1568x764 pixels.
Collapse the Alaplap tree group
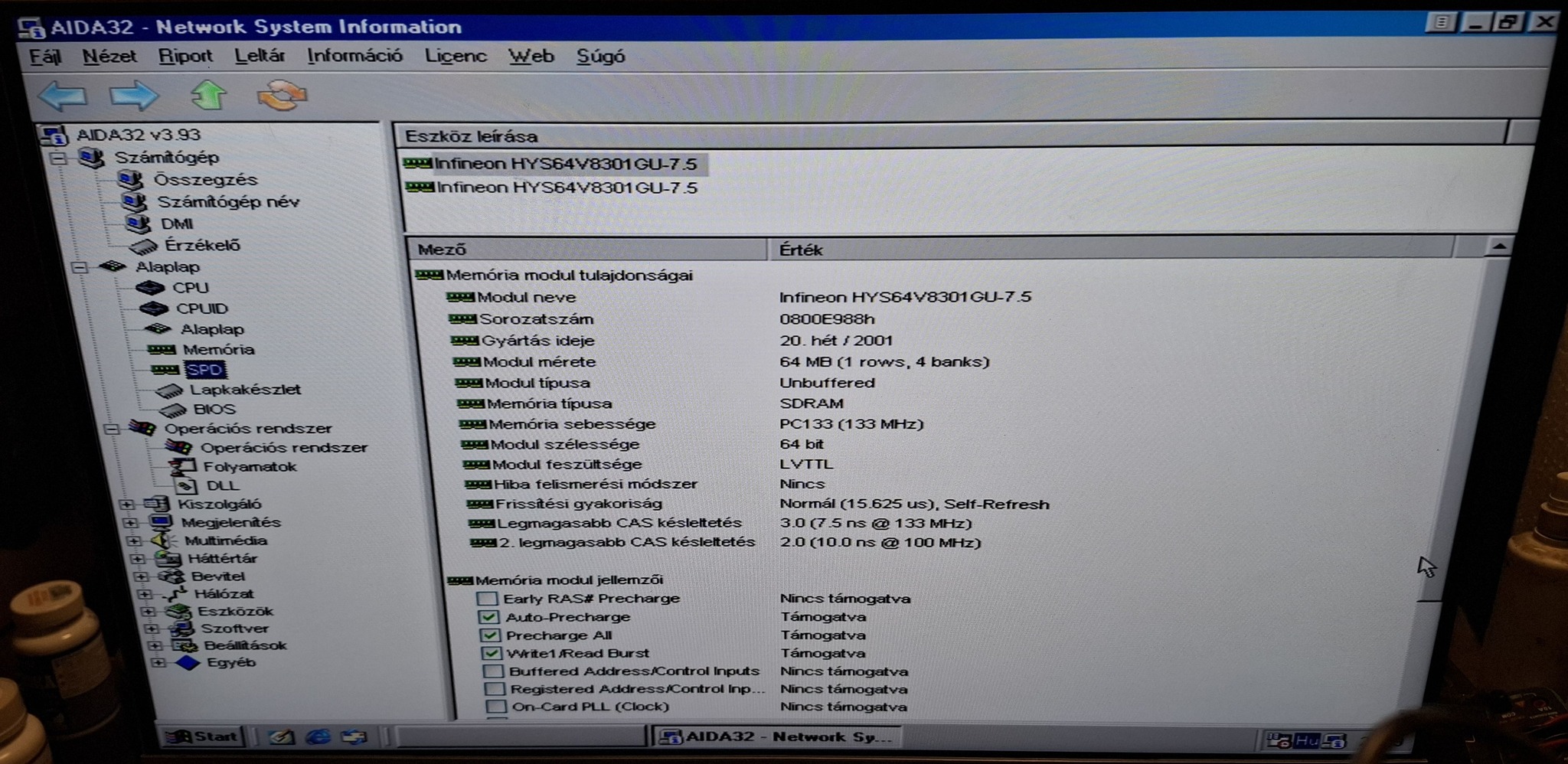coord(79,267)
